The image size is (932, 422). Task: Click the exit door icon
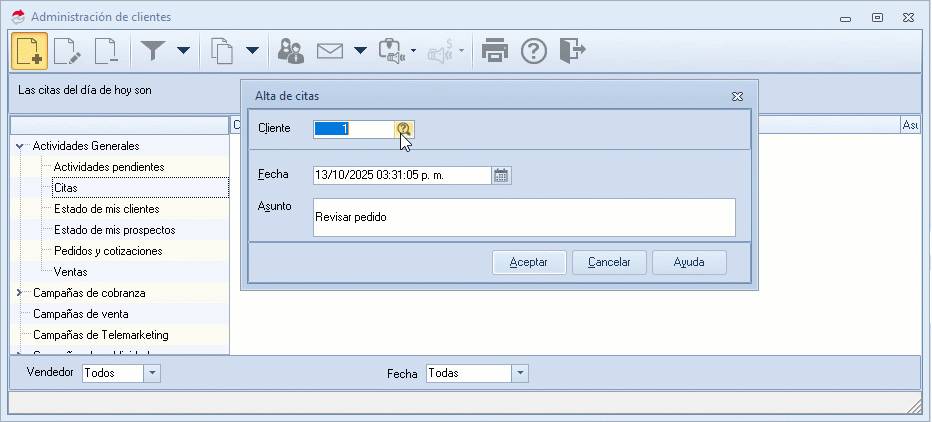tap(573, 51)
